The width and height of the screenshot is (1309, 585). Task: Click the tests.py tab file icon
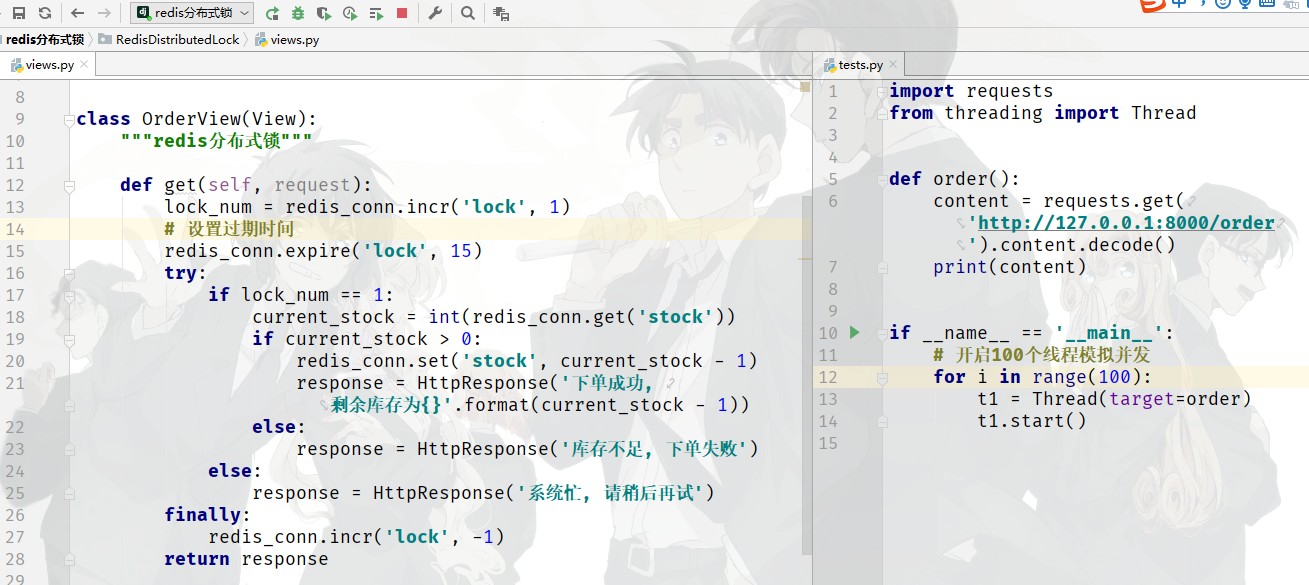point(829,65)
